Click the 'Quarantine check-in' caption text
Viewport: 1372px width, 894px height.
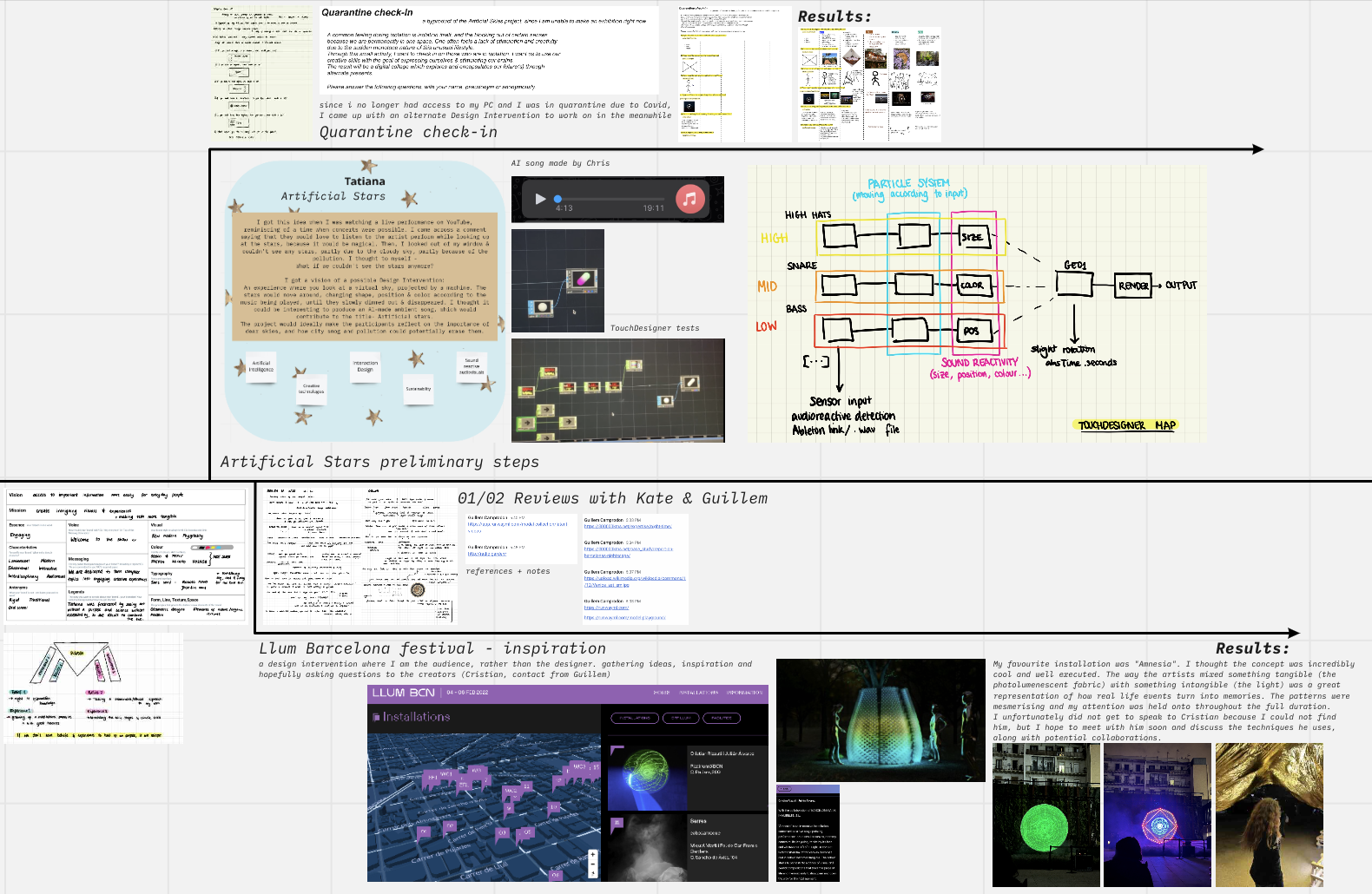(408, 132)
